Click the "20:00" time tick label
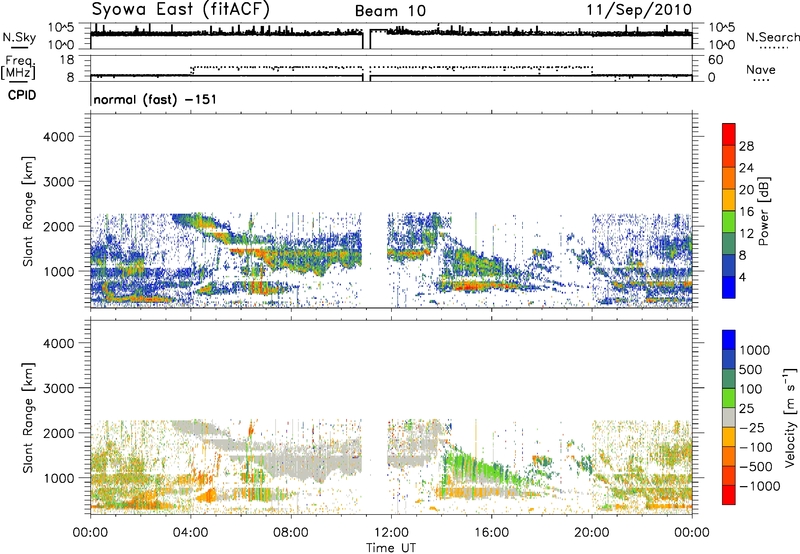This screenshot has width=800, height=554. click(x=591, y=533)
